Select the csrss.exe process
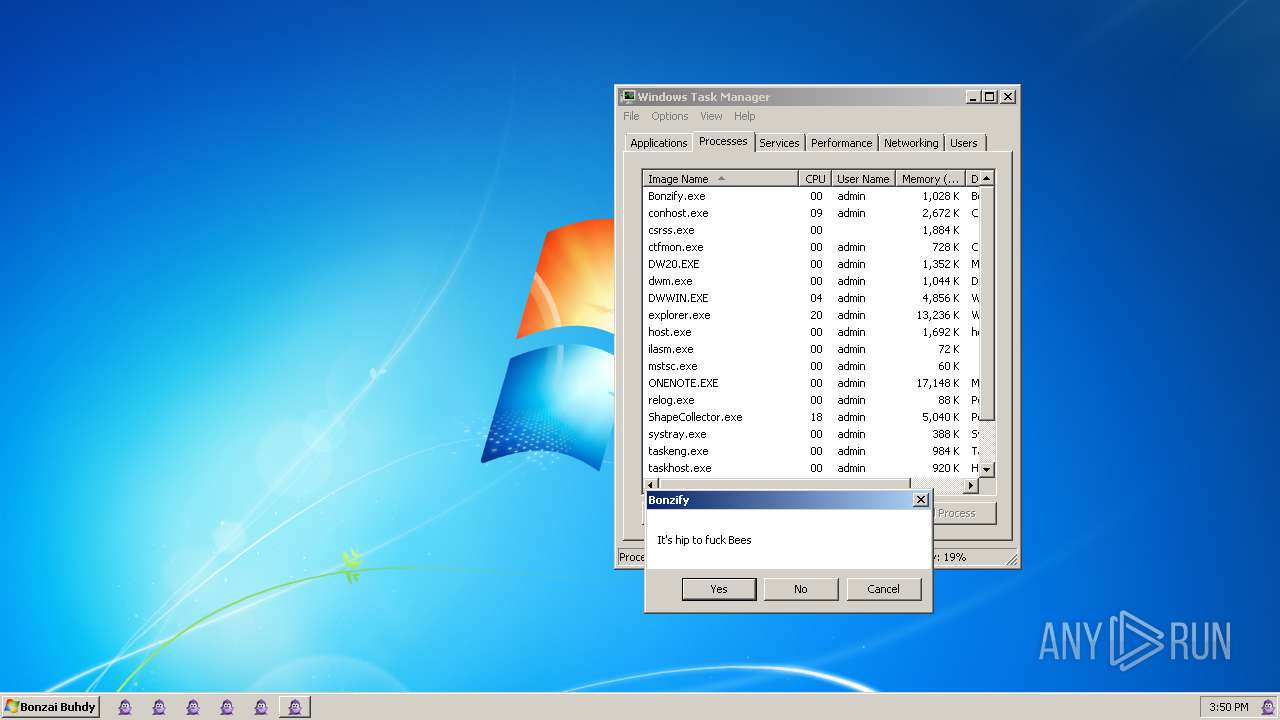This screenshot has height=720, width=1280. pyautogui.click(x=810, y=230)
